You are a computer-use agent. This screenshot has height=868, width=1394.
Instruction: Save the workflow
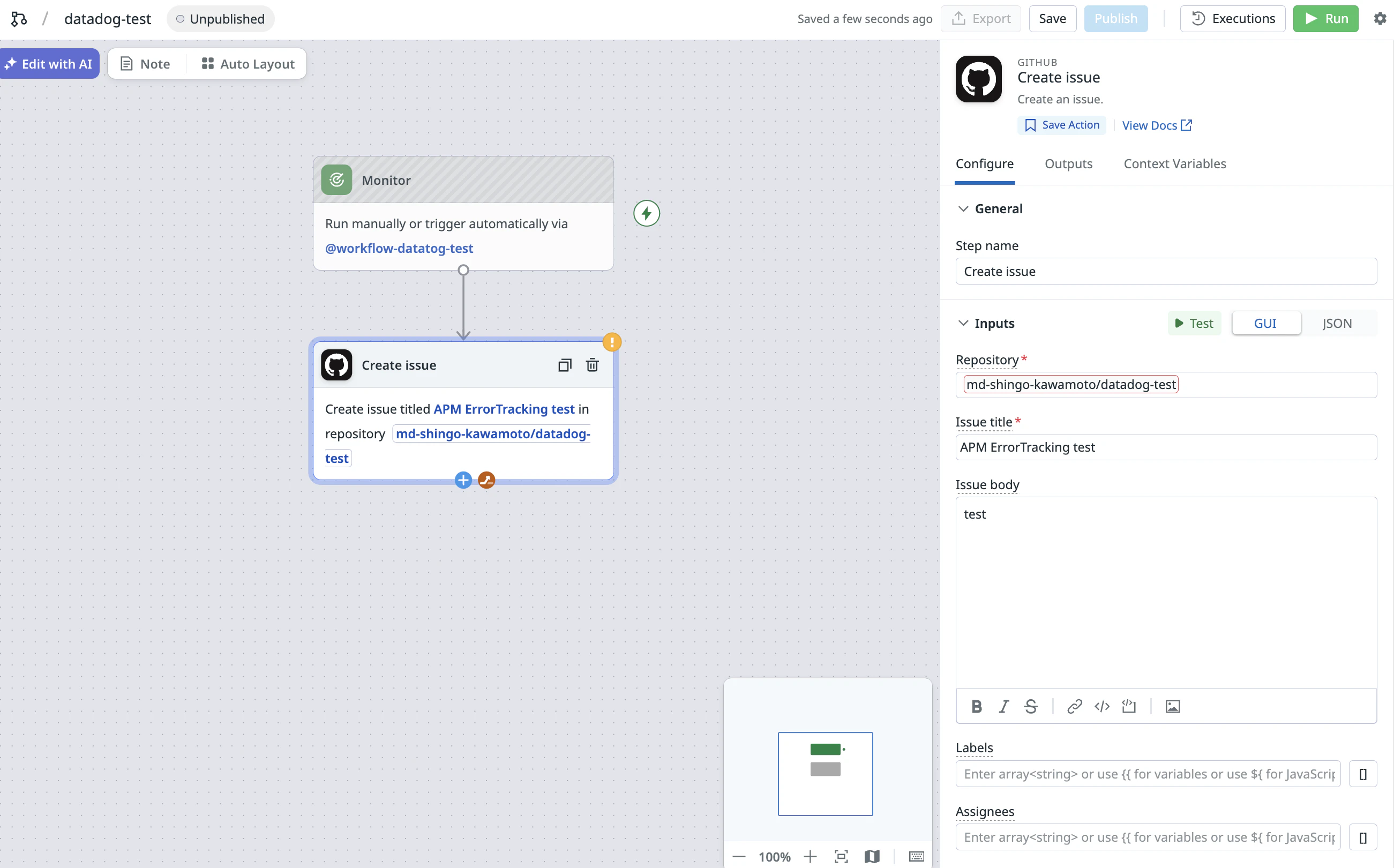coord(1053,19)
